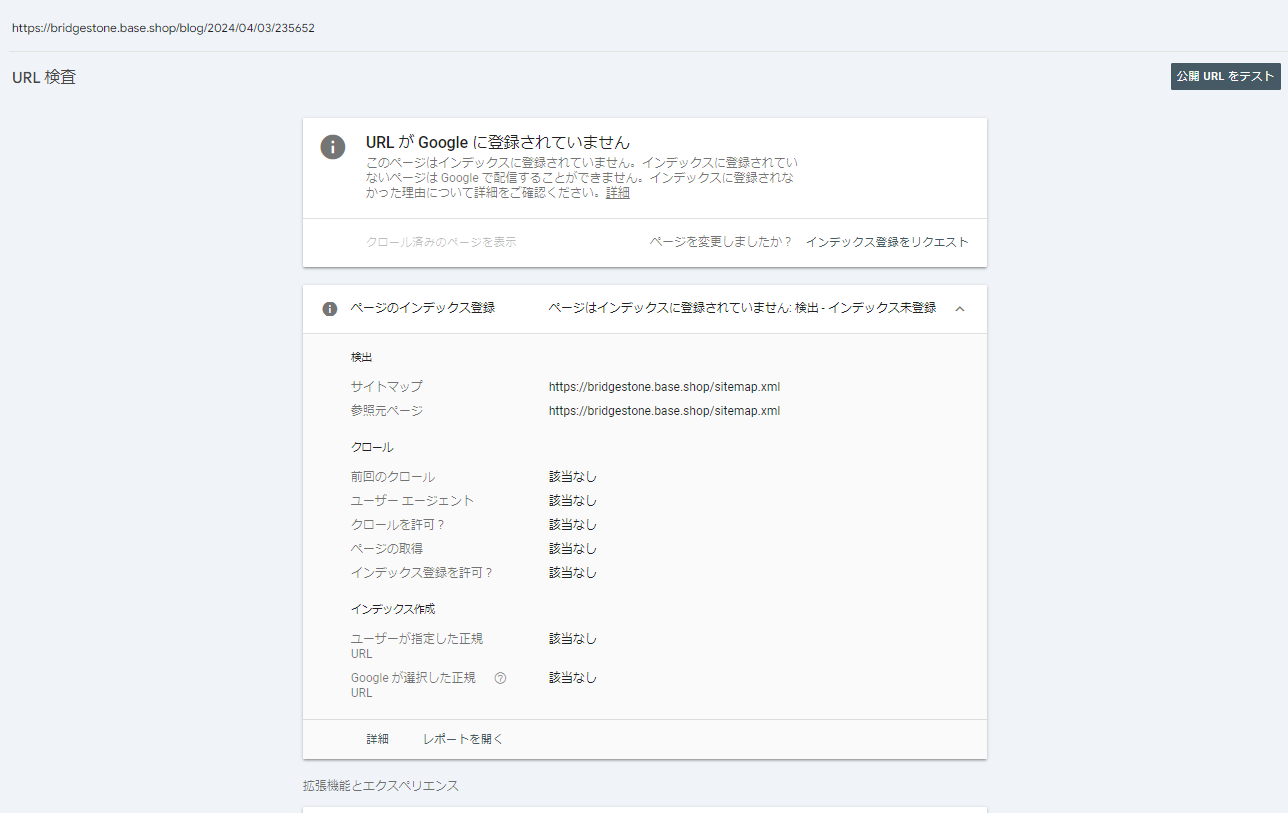The width and height of the screenshot is (1288, 813).
Task: Click the クロール section heading
Action: tap(372, 448)
